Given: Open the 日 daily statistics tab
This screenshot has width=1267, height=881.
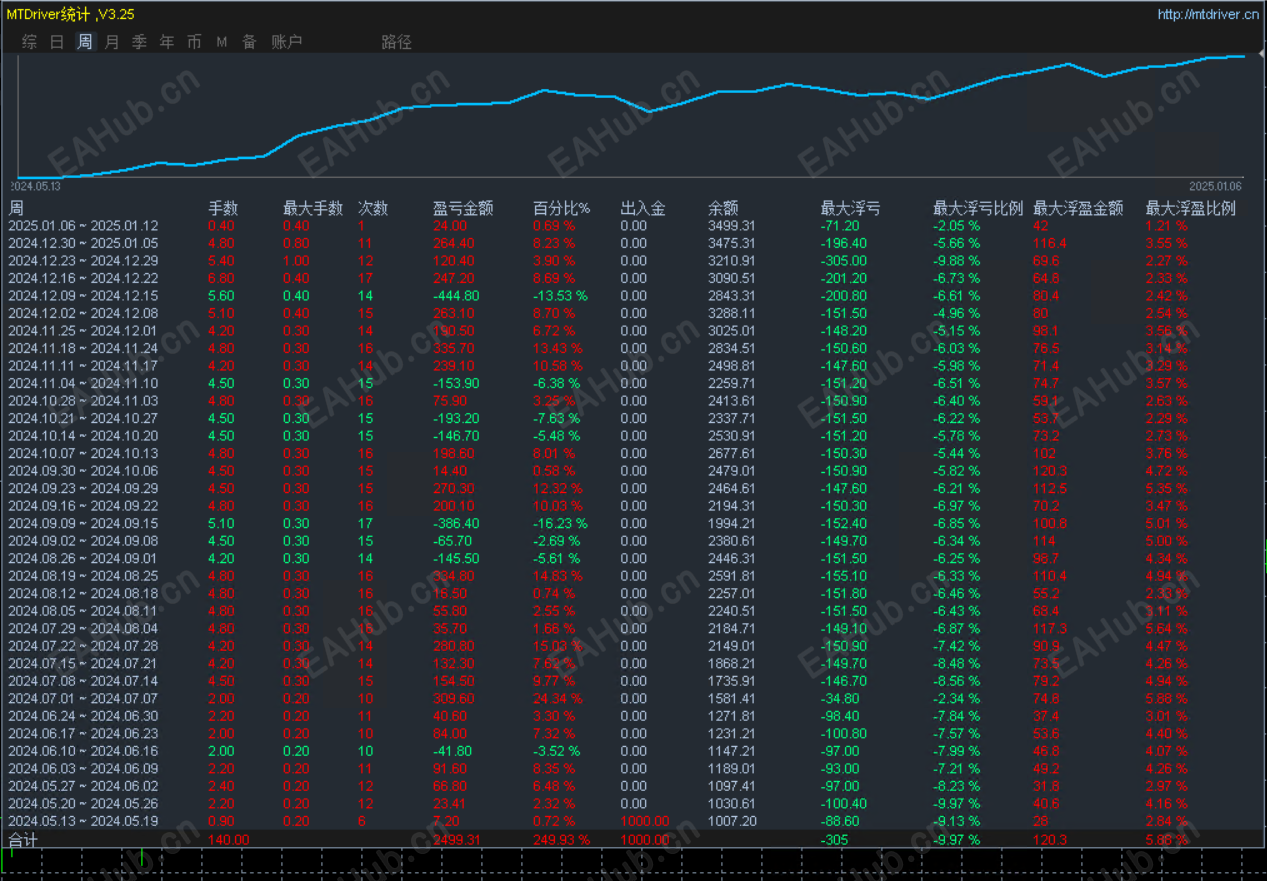Looking at the screenshot, I should (57, 42).
